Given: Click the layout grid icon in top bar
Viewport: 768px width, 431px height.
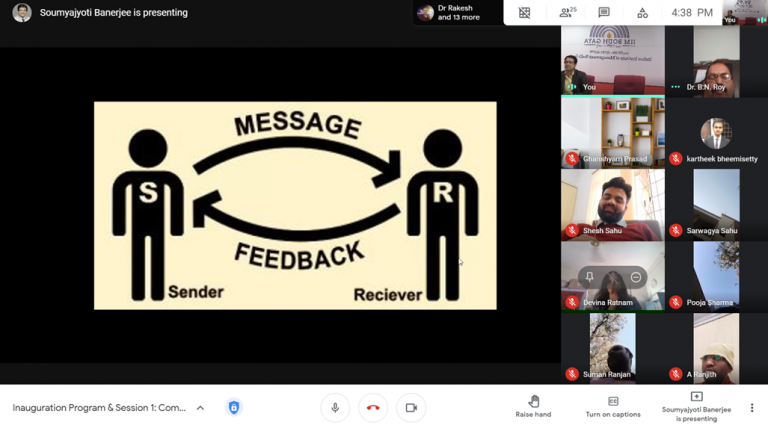Looking at the screenshot, I should coord(525,13).
